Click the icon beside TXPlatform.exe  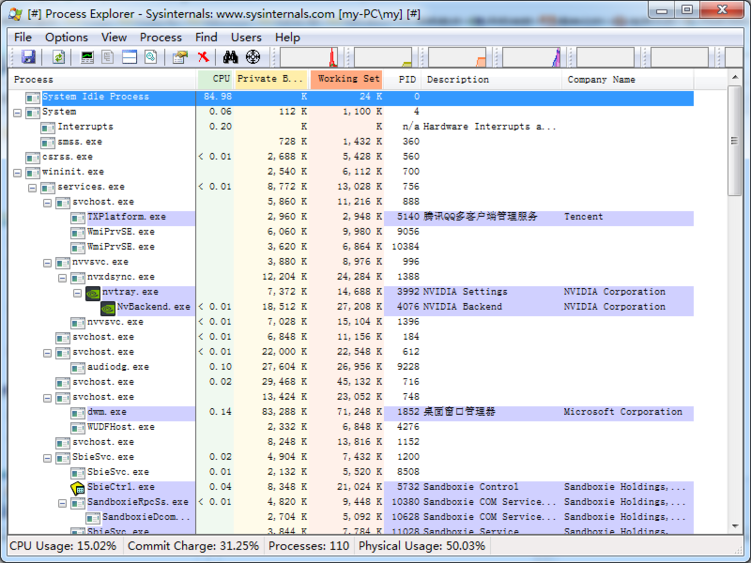coord(78,218)
